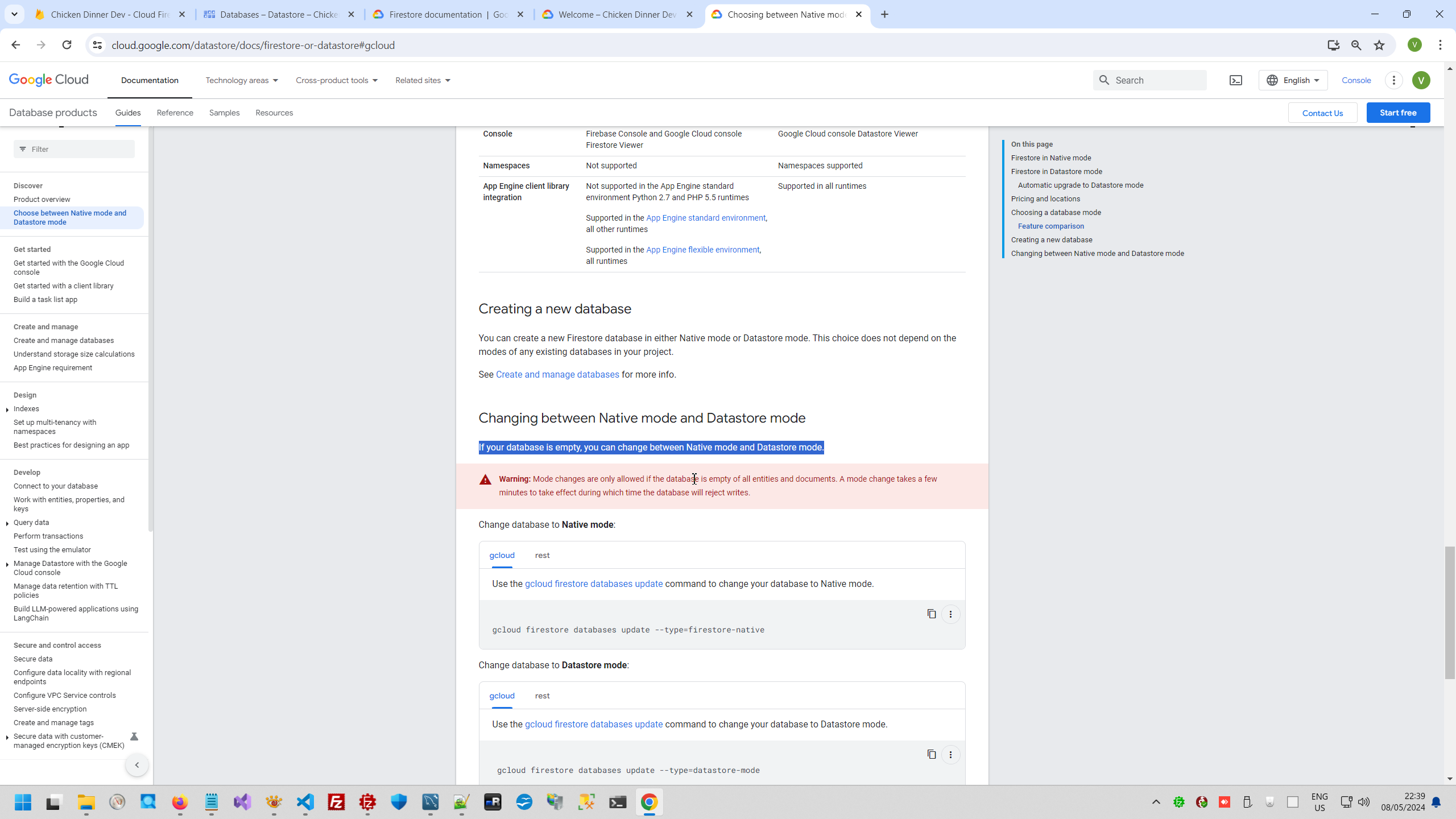Copy the firestore-native gcloud command

(x=931, y=614)
